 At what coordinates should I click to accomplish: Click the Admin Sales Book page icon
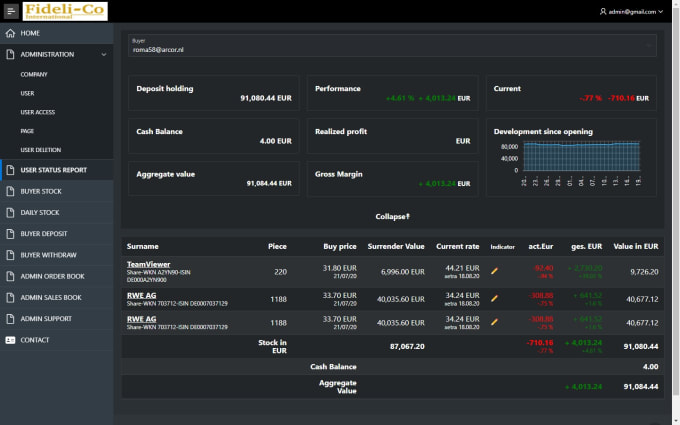click(x=10, y=298)
